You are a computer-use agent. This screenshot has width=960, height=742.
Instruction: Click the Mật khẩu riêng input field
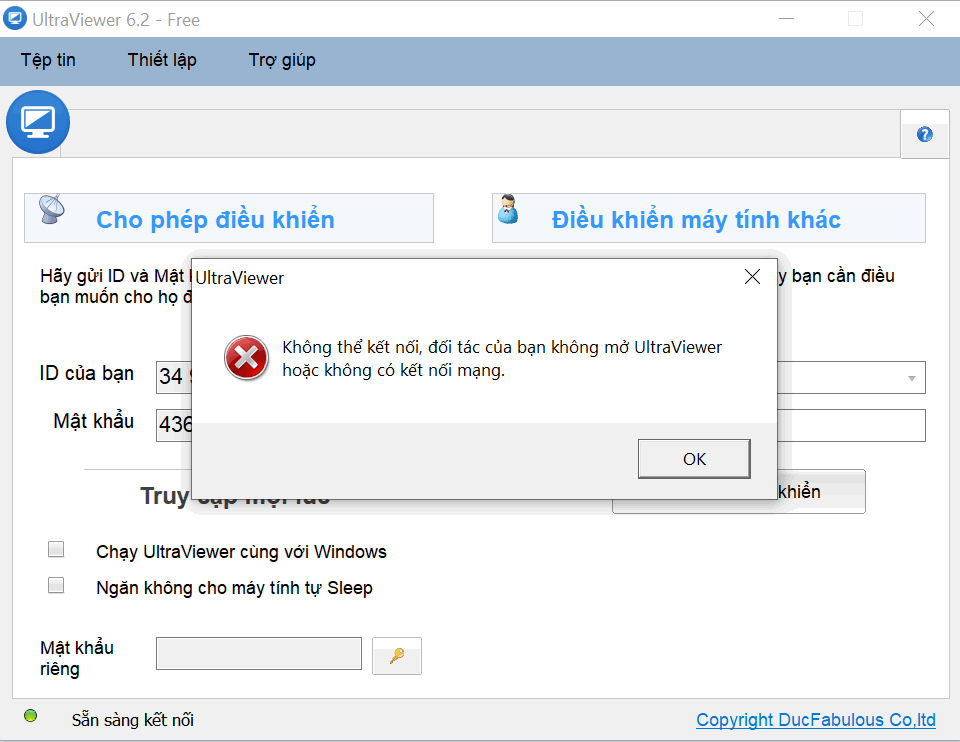pos(259,654)
